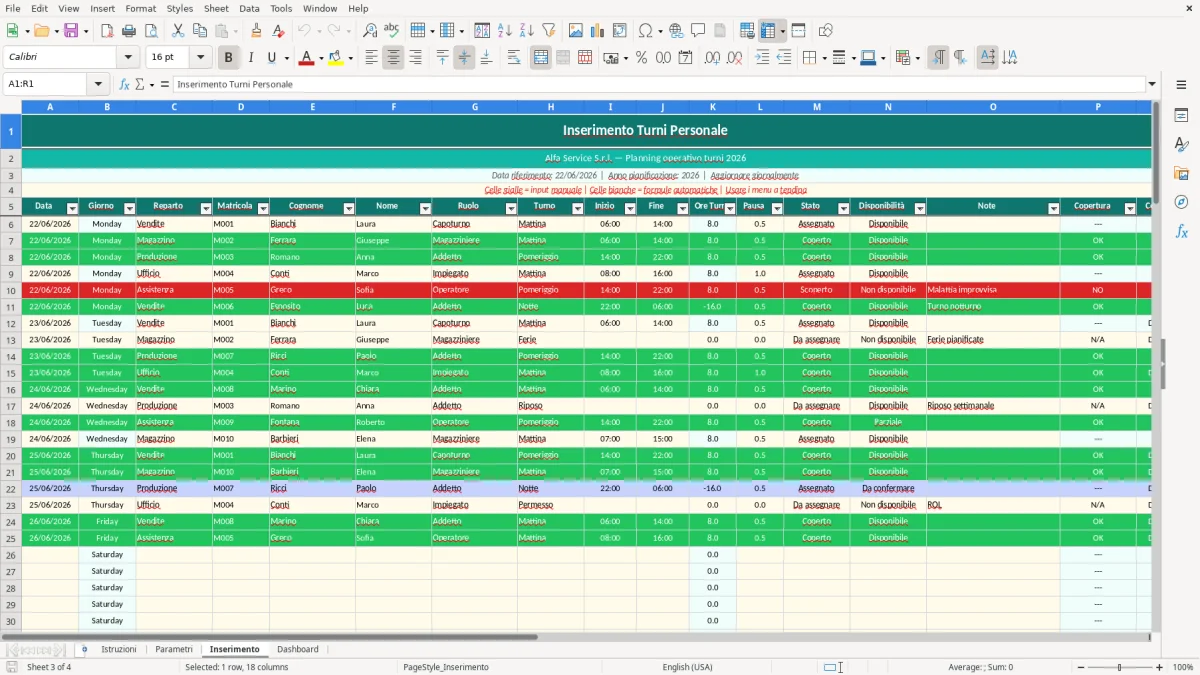Add a decimal place icon

coord(712,58)
